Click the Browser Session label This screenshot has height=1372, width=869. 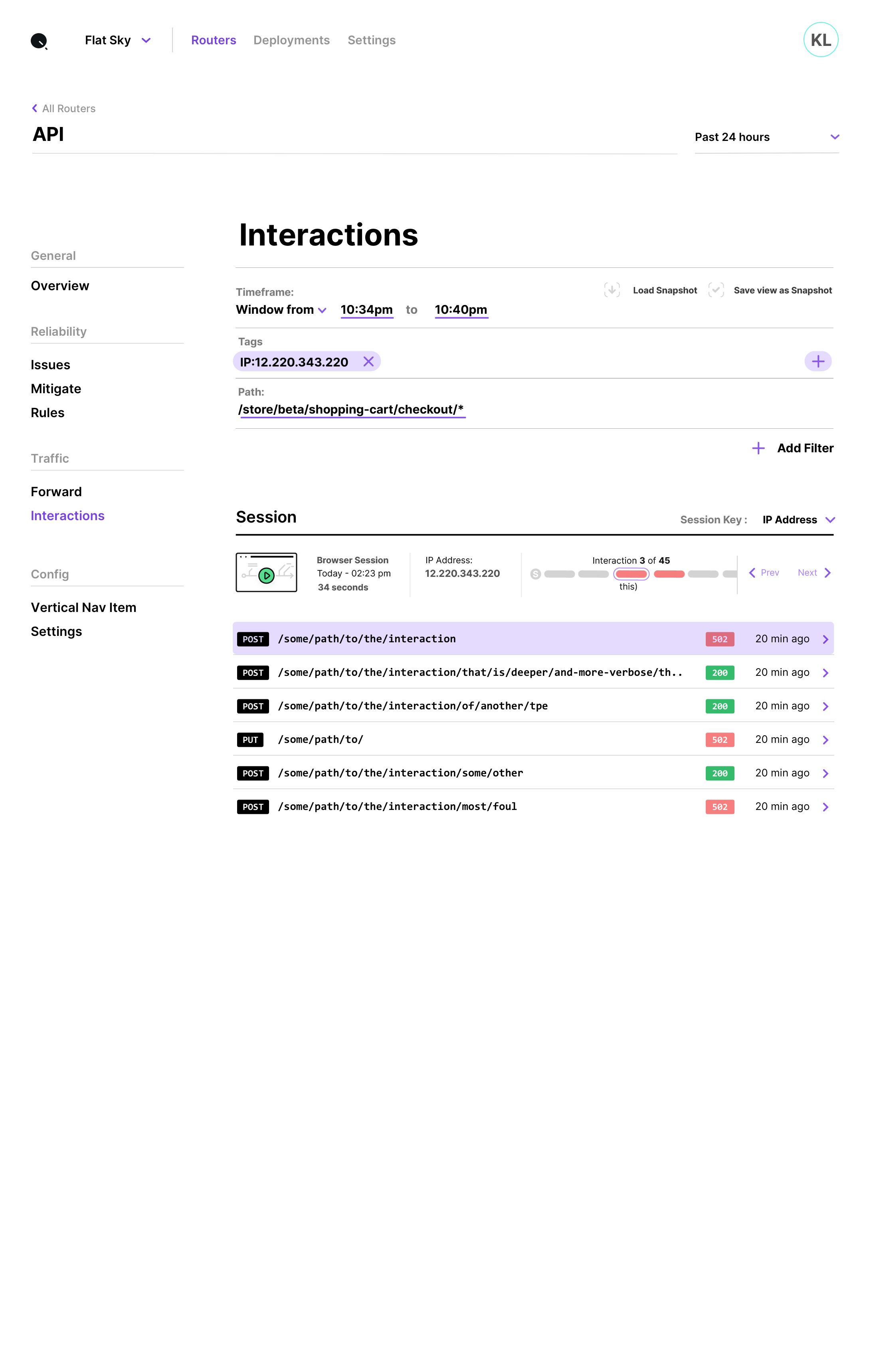point(352,560)
